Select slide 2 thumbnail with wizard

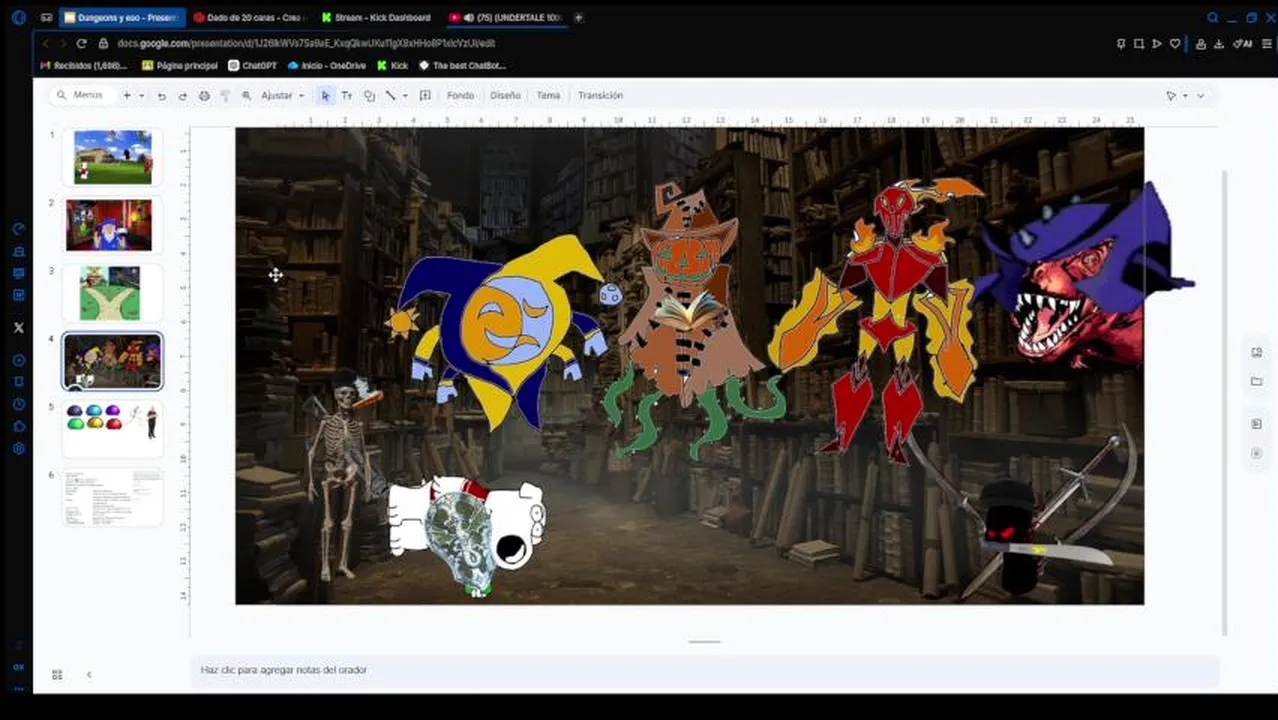click(x=109, y=225)
